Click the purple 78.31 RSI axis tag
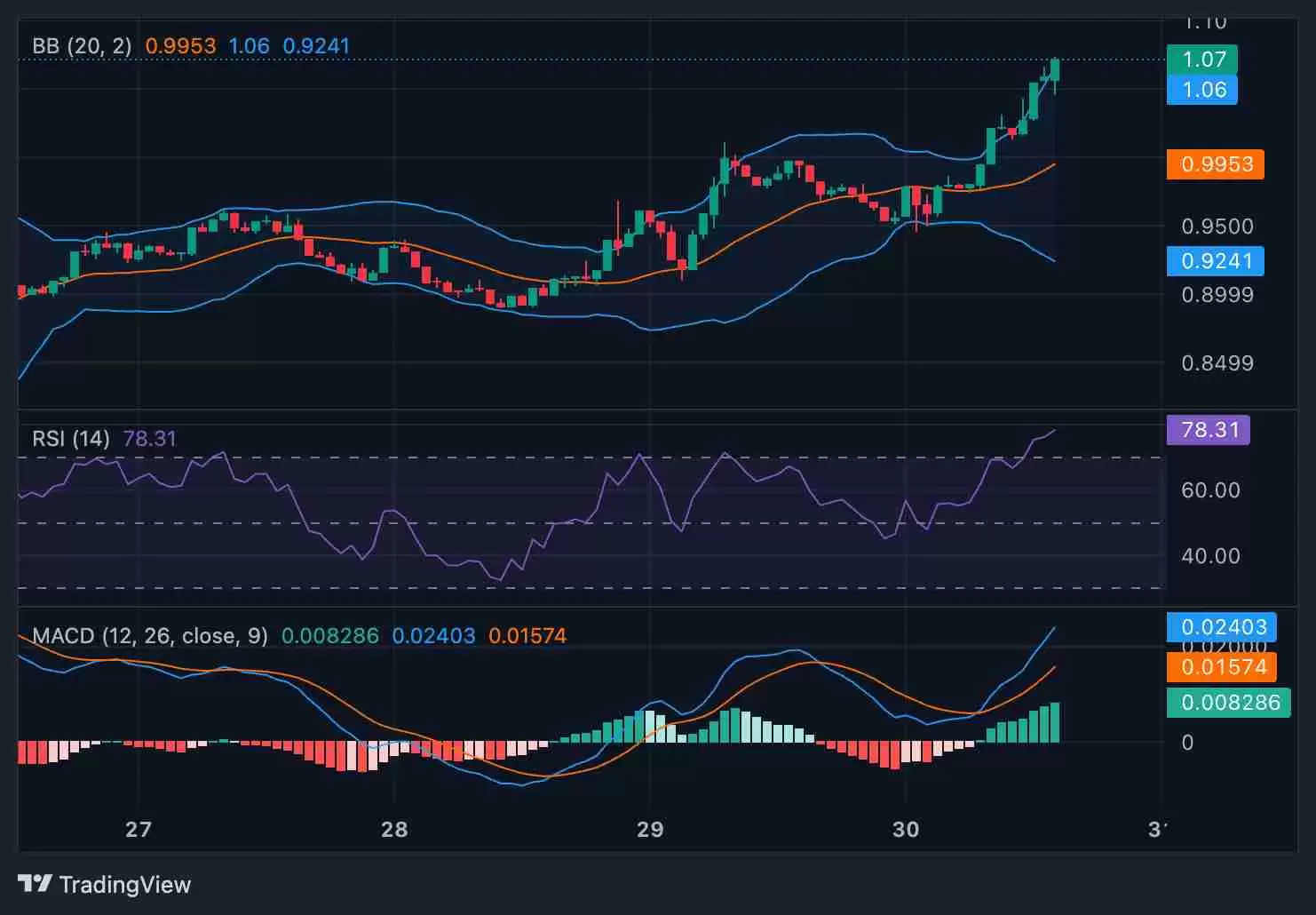Screen dimensions: 1316x915 (1209, 430)
